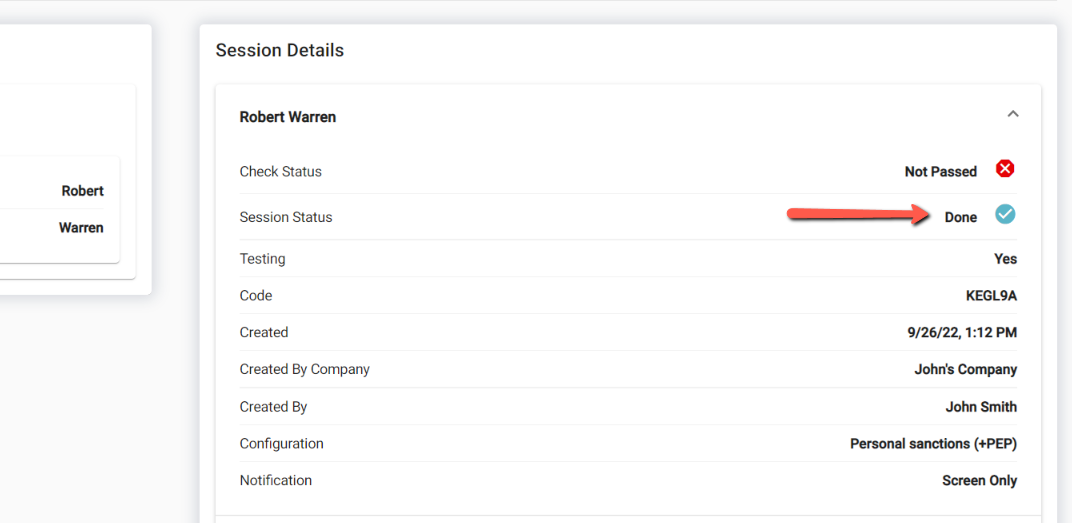Collapse the Robert Warren panel chevron
The height and width of the screenshot is (523, 1072).
[1013, 115]
